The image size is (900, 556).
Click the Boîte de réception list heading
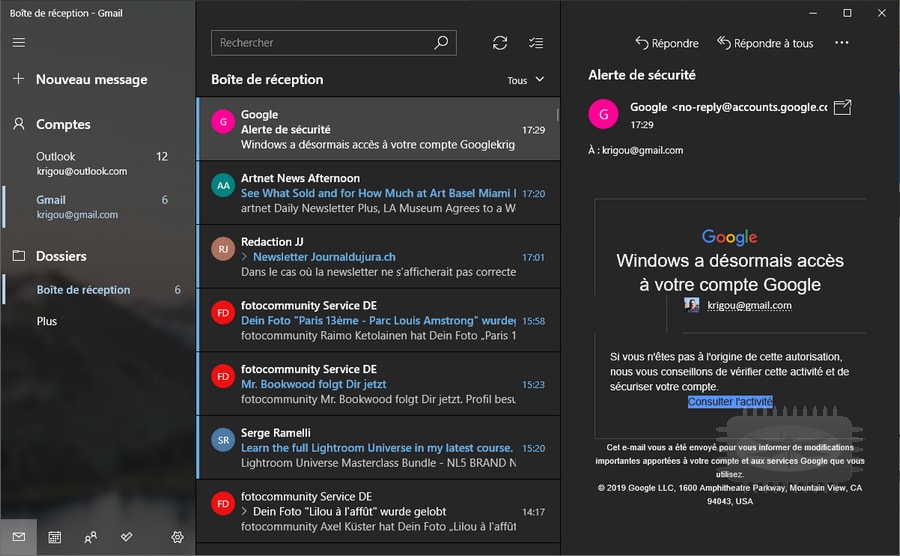pyautogui.click(x=267, y=79)
